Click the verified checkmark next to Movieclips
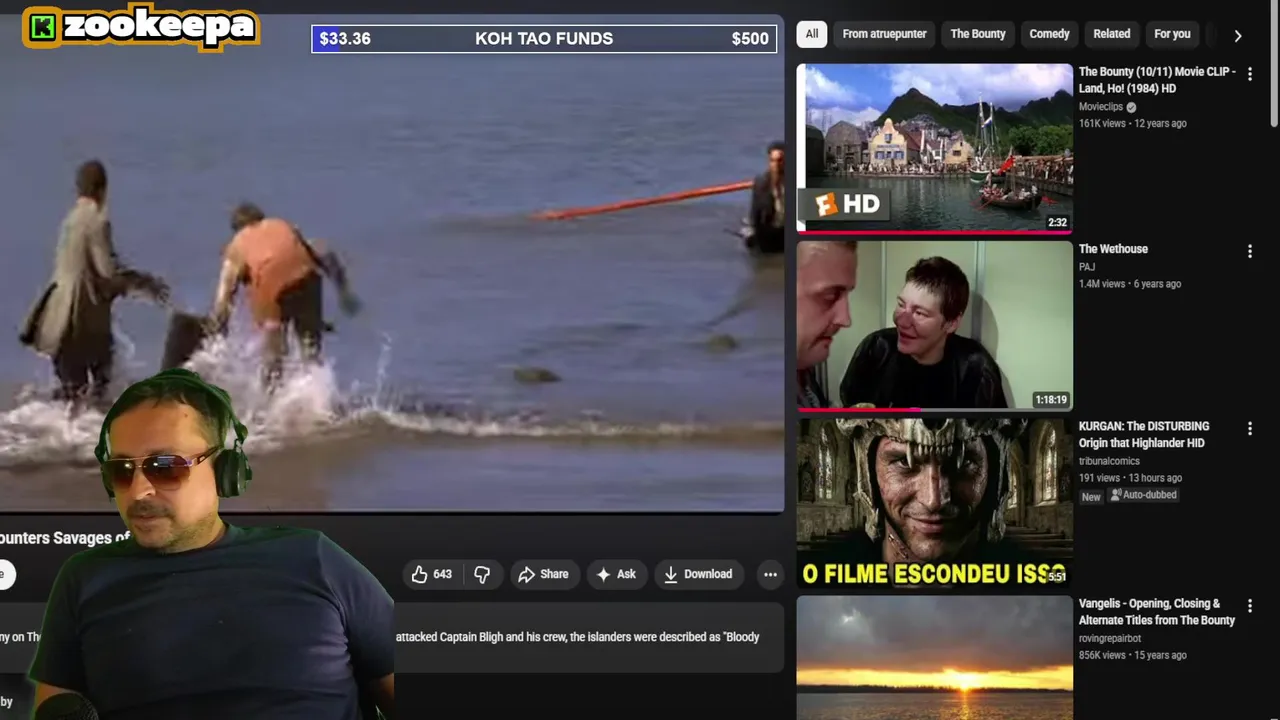This screenshot has width=1280, height=720. point(1131,107)
